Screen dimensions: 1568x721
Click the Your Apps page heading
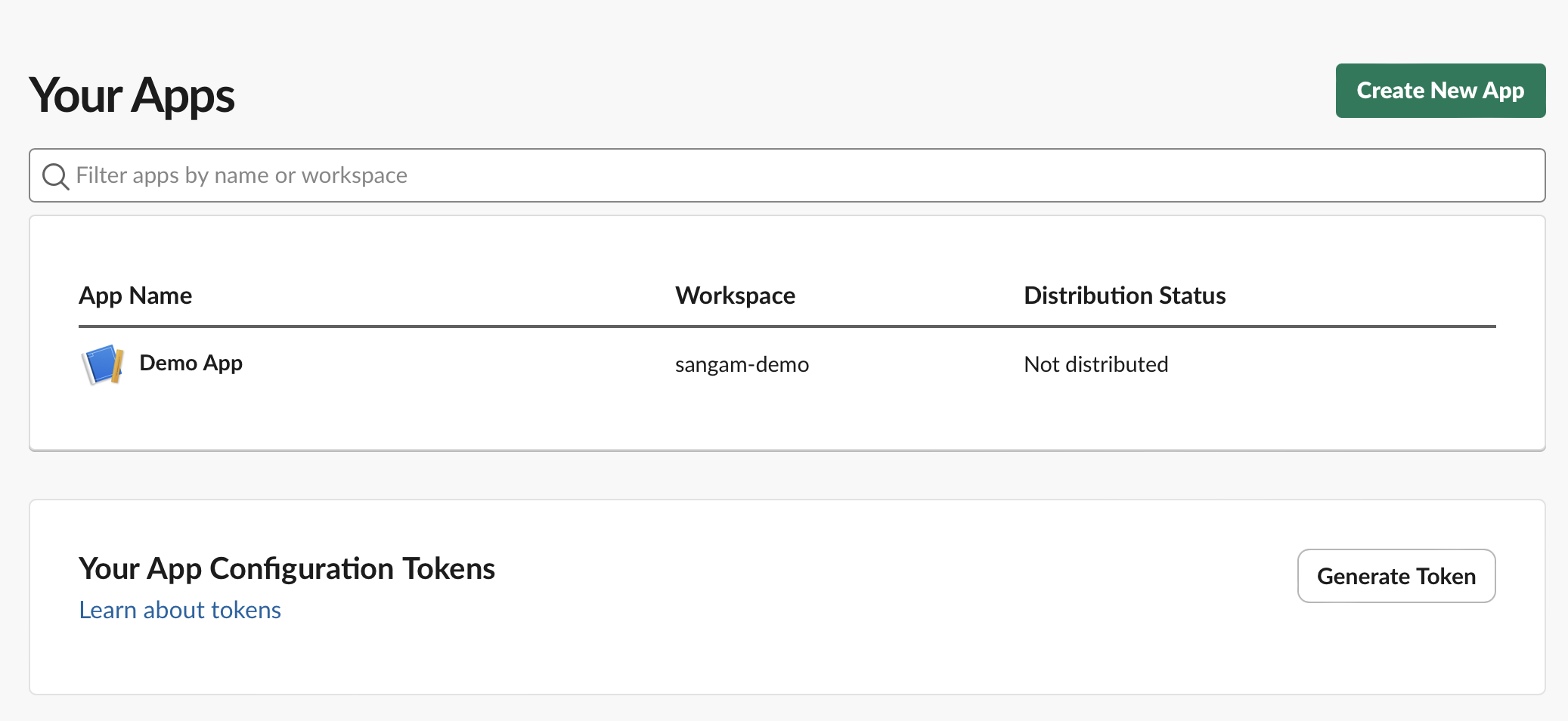click(132, 96)
